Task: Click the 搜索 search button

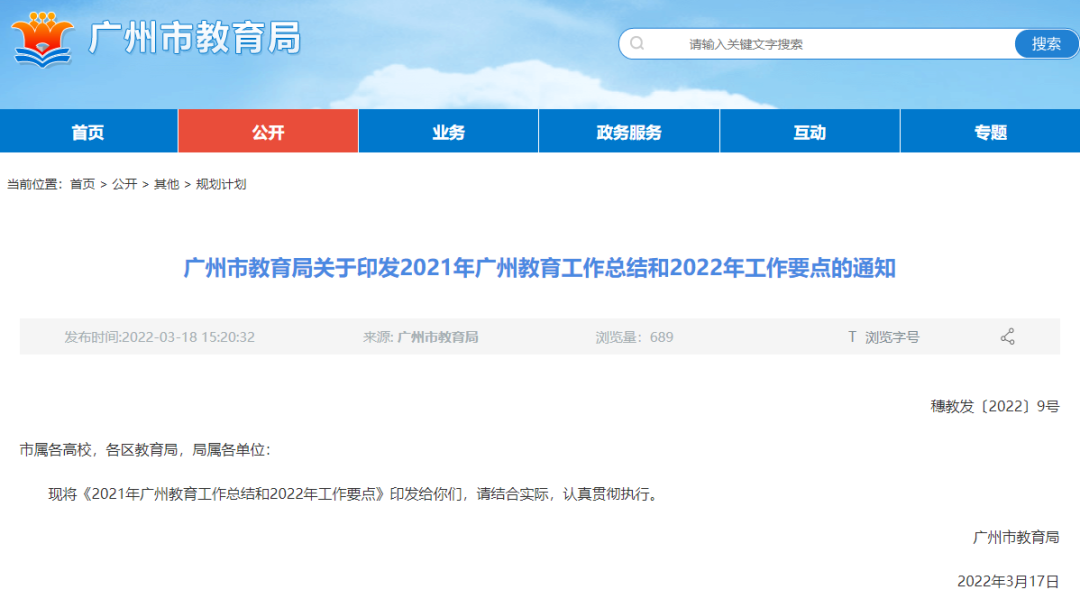Action: pyautogui.click(x=1046, y=44)
